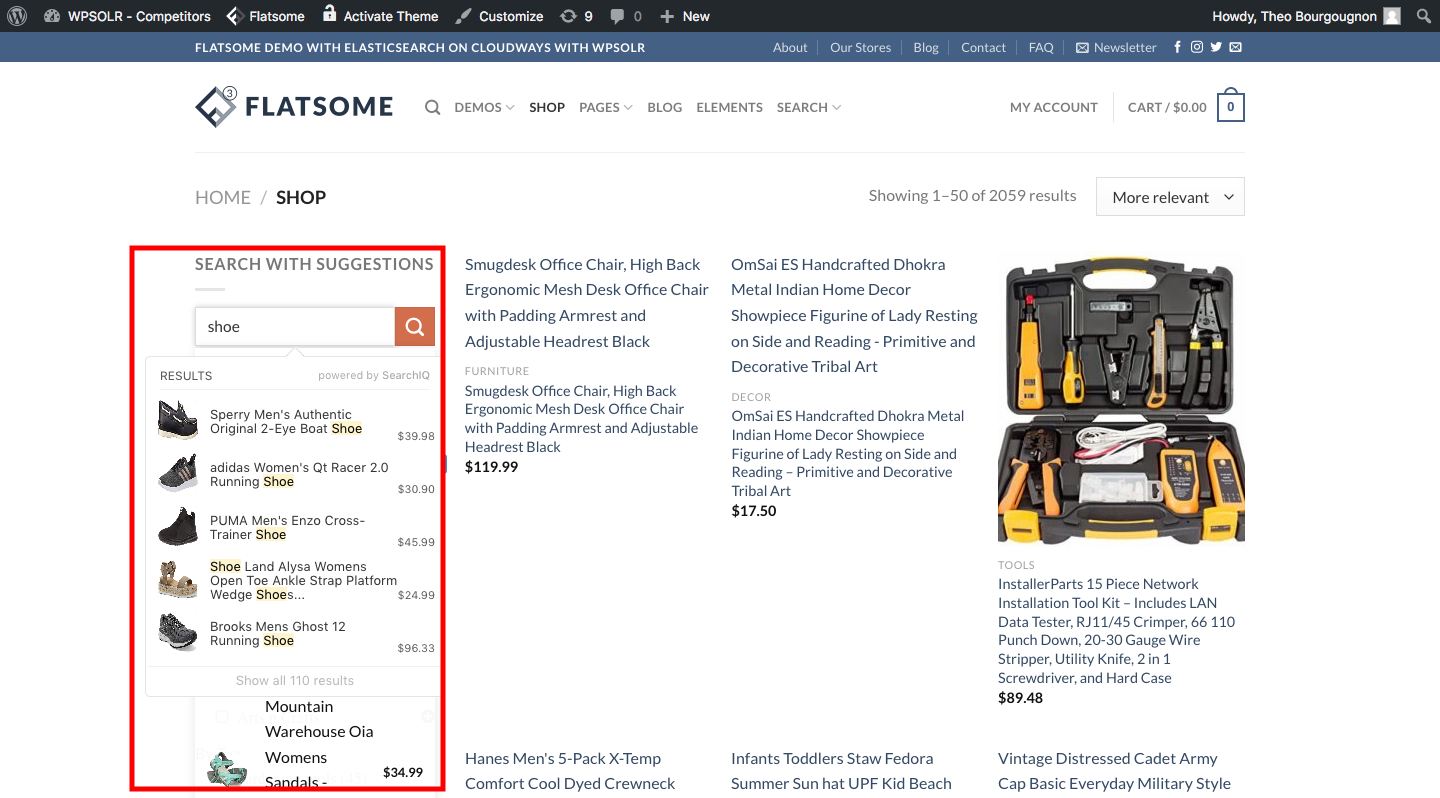The height and width of the screenshot is (798, 1440).
Task: Click the Flatsome logo
Action: pos(294,107)
